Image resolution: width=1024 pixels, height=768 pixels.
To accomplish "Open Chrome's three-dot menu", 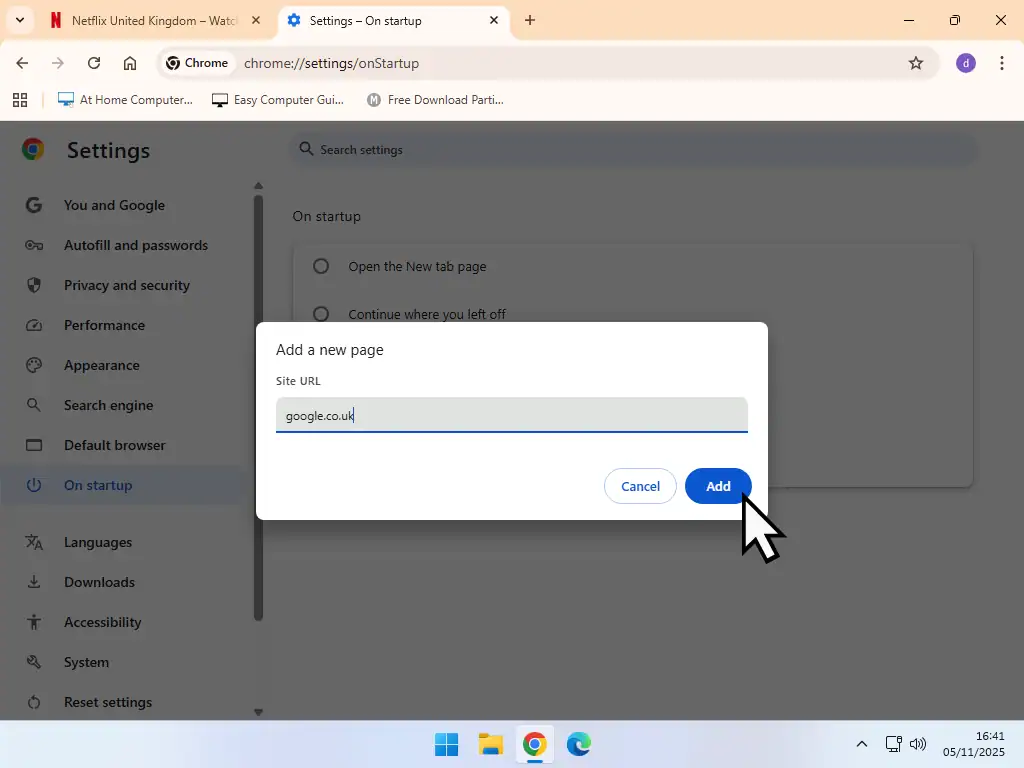I will (x=1002, y=62).
